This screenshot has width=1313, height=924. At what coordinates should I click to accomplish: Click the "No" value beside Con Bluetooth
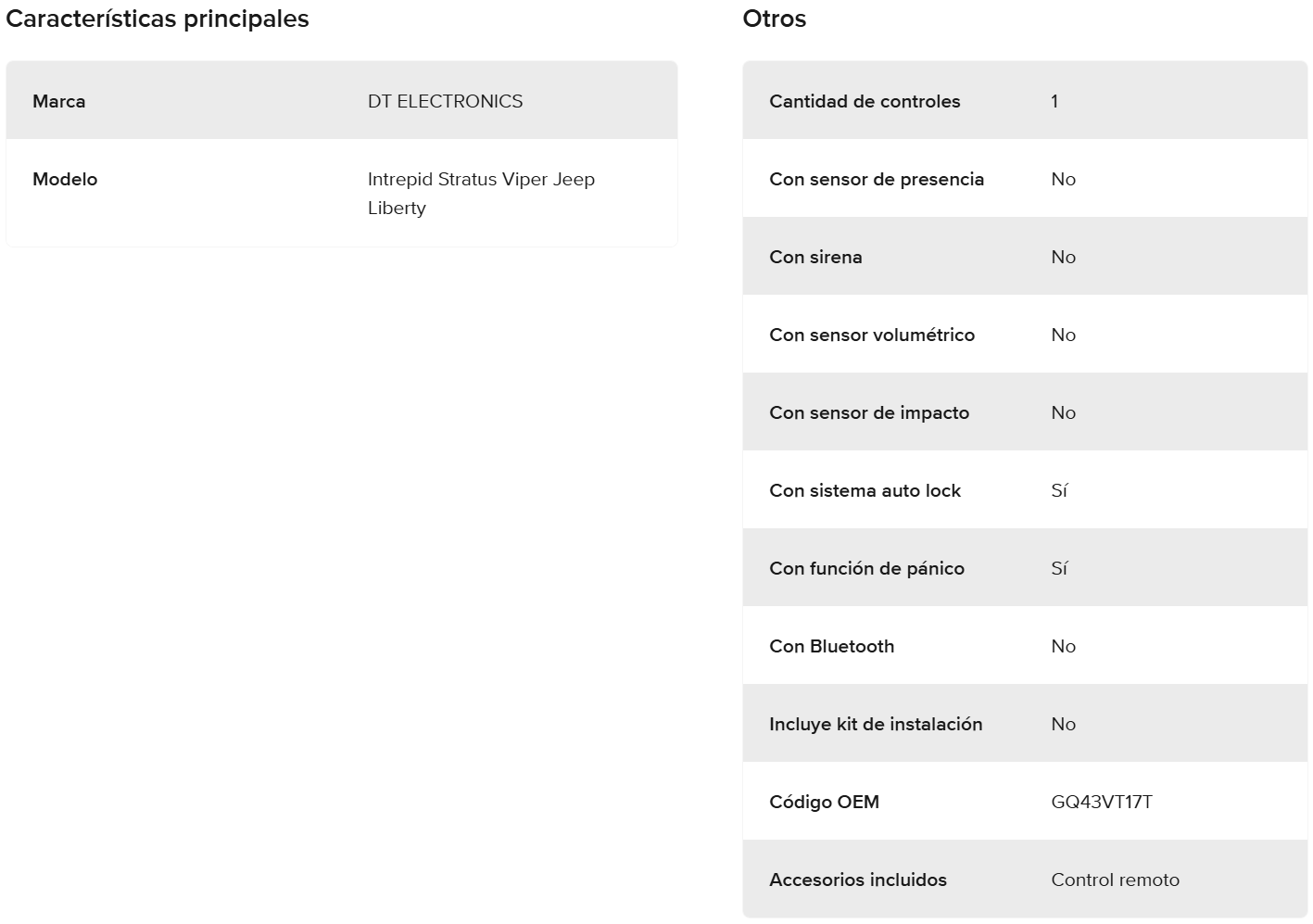(1063, 646)
